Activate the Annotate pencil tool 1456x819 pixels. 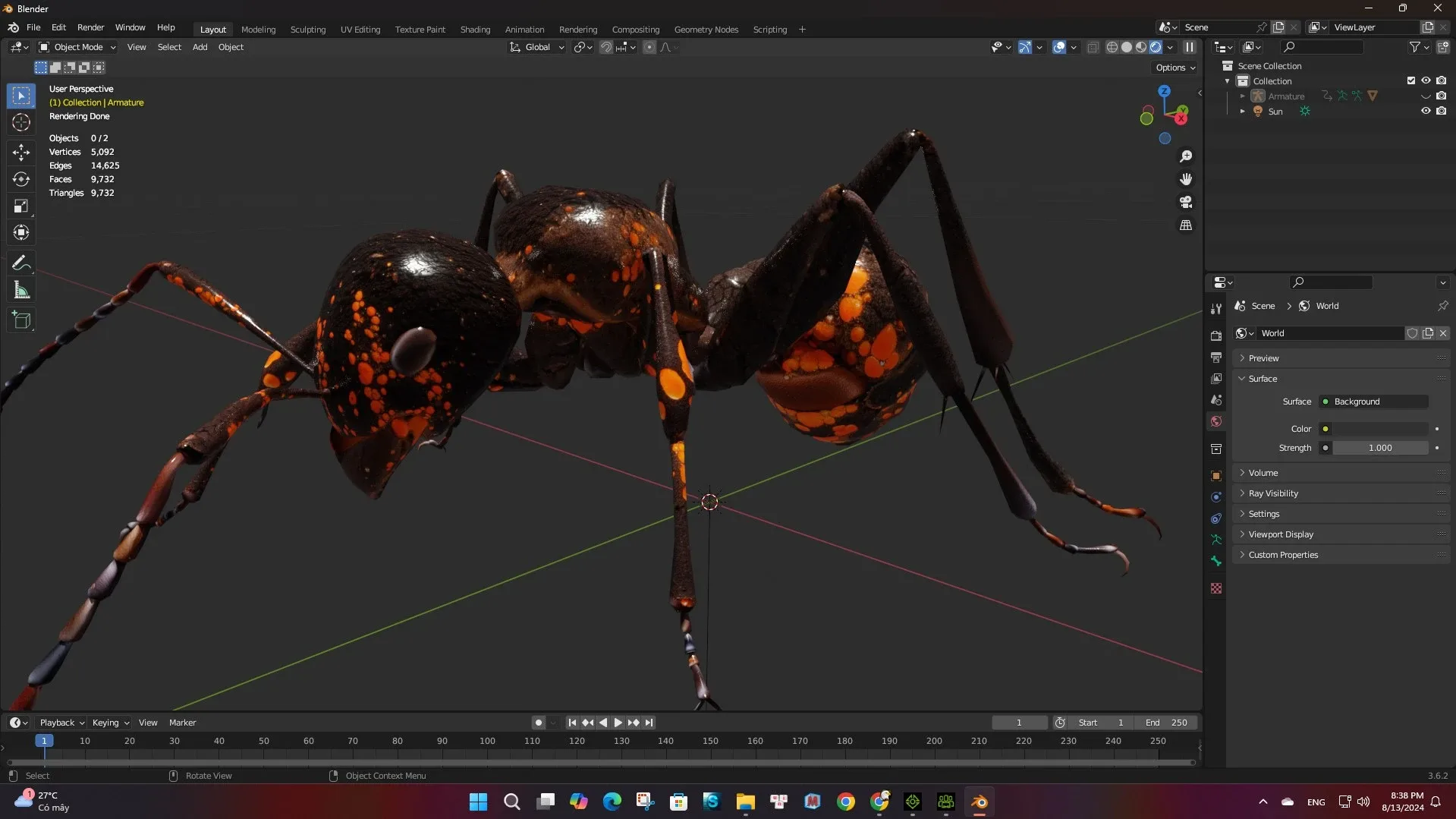click(21, 263)
